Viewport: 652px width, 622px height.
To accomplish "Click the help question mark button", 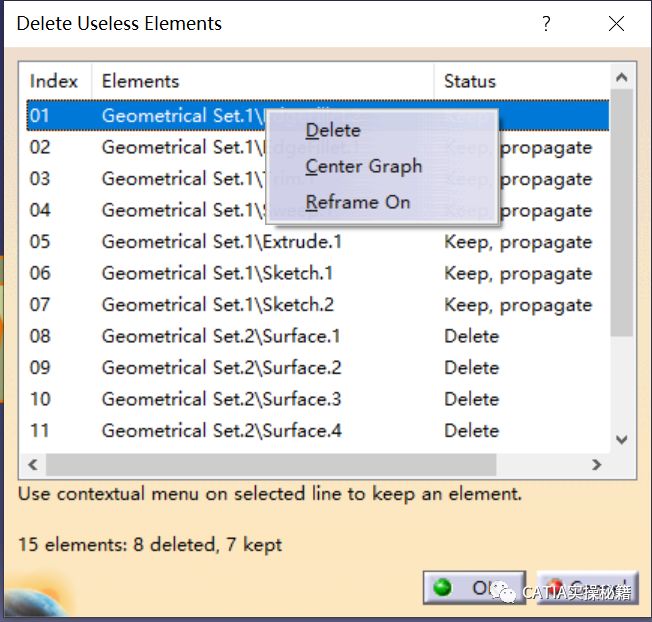I will click(546, 24).
